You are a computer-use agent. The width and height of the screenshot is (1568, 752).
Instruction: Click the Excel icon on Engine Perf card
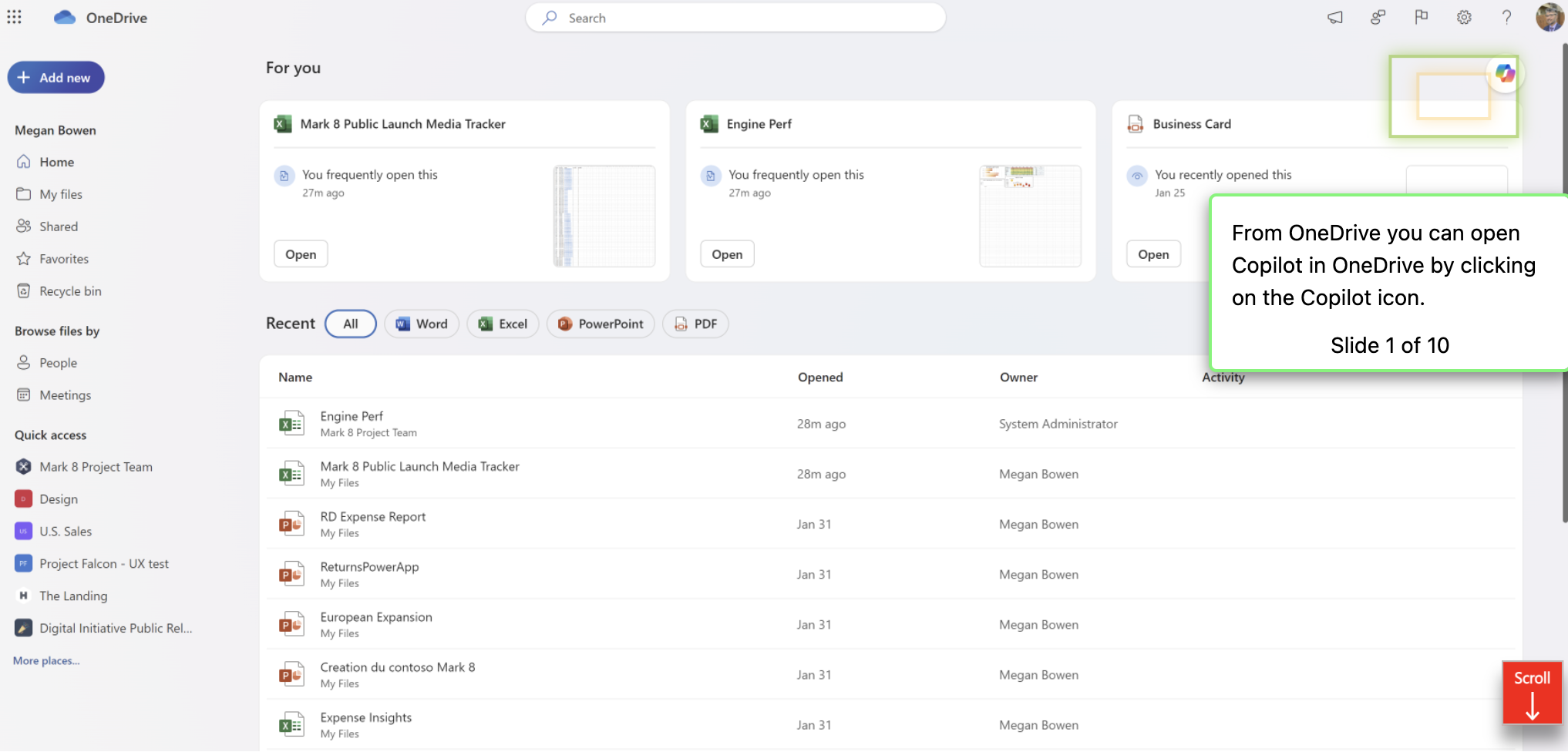pyautogui.click(x=709, y=124)
